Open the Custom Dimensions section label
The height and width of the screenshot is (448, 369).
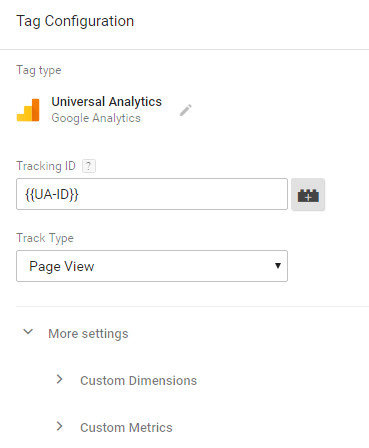139,381
